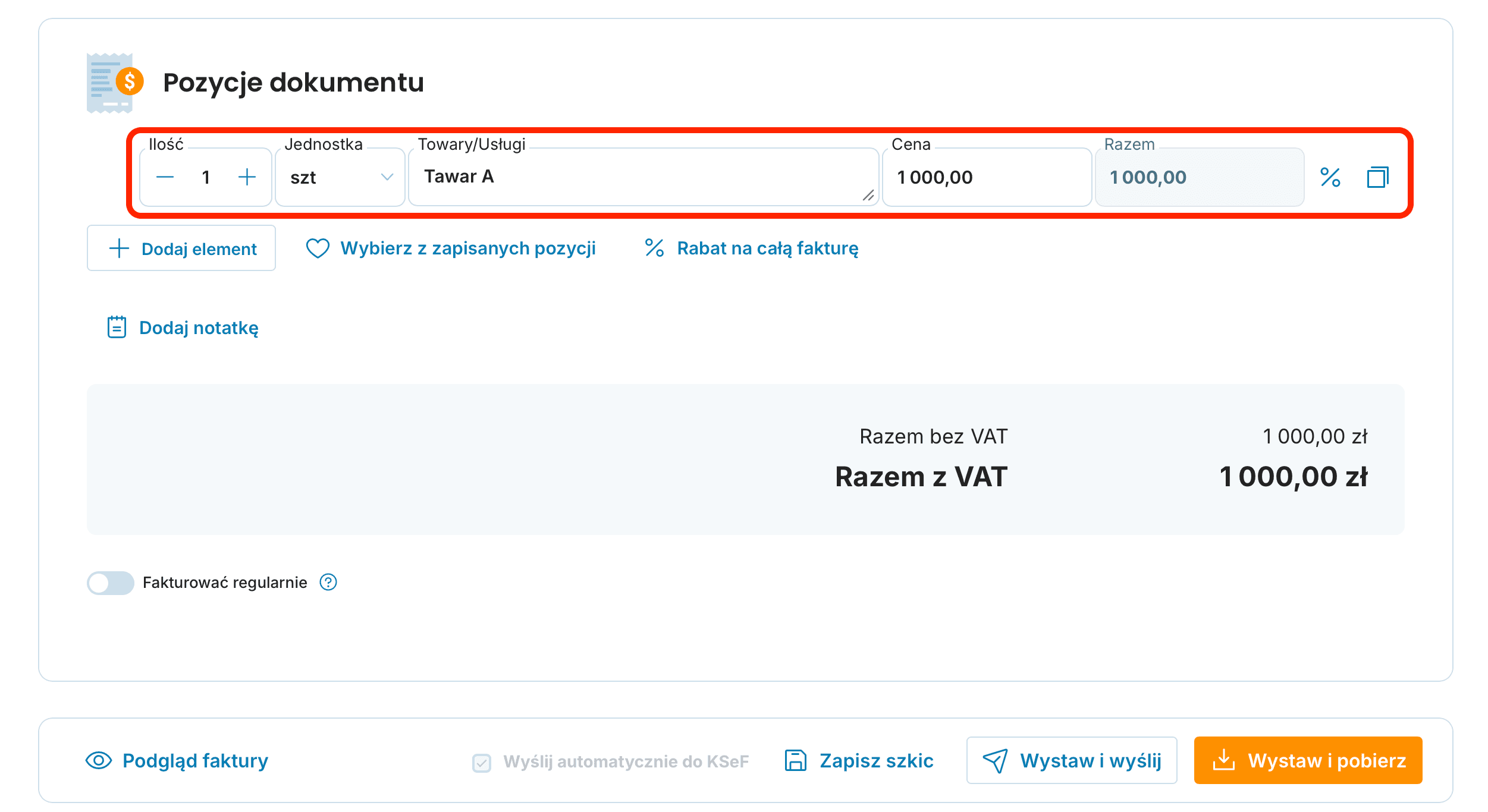Click Dodaj element button
This screenshot has height=812, width=1488.
pos(181,248)
